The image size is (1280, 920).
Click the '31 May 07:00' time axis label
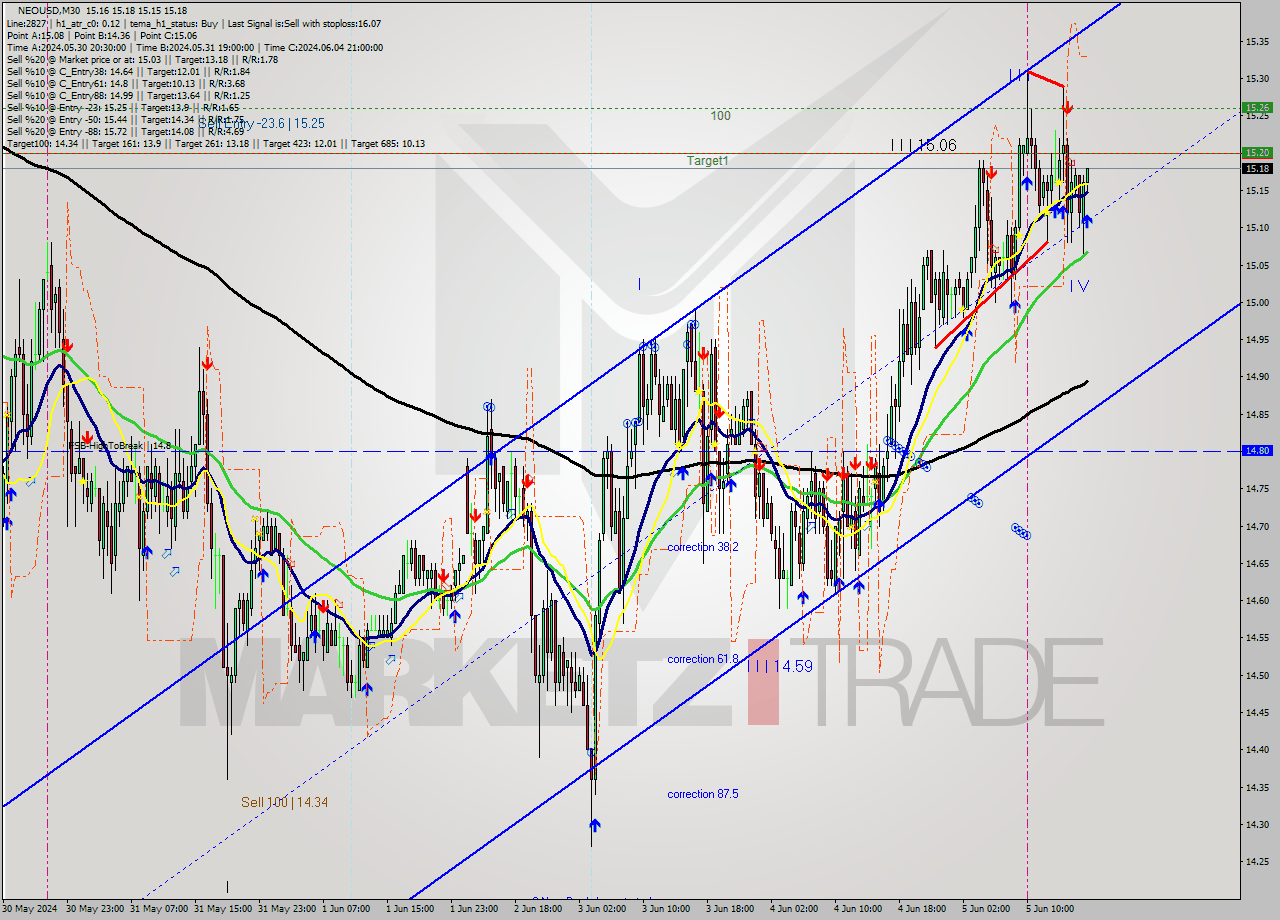160,909
